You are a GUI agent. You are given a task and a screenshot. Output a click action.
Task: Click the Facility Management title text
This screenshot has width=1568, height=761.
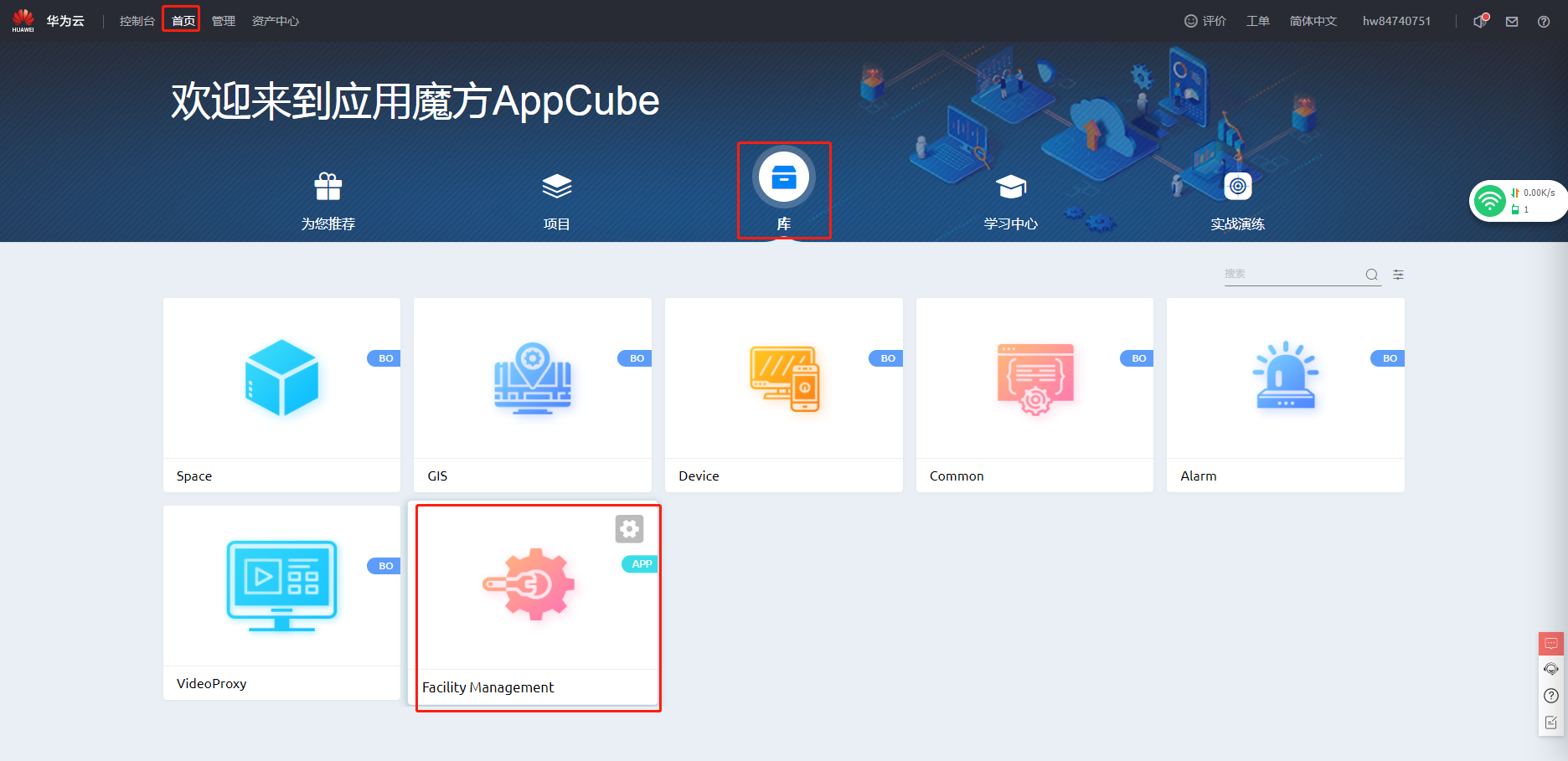point(487,687)
